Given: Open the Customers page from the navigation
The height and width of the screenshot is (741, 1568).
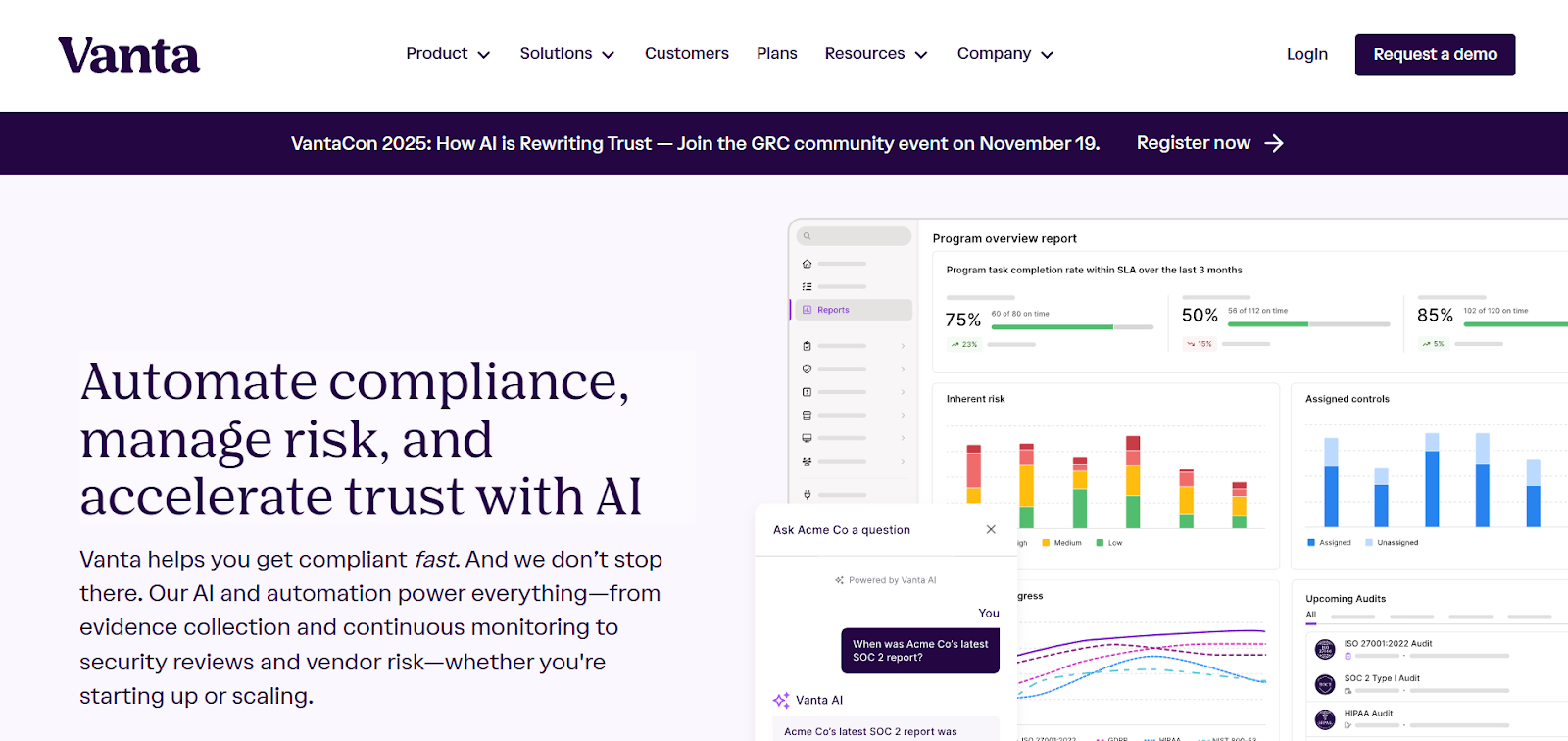Looking at the screenshot, I should (x=686, y=54).
